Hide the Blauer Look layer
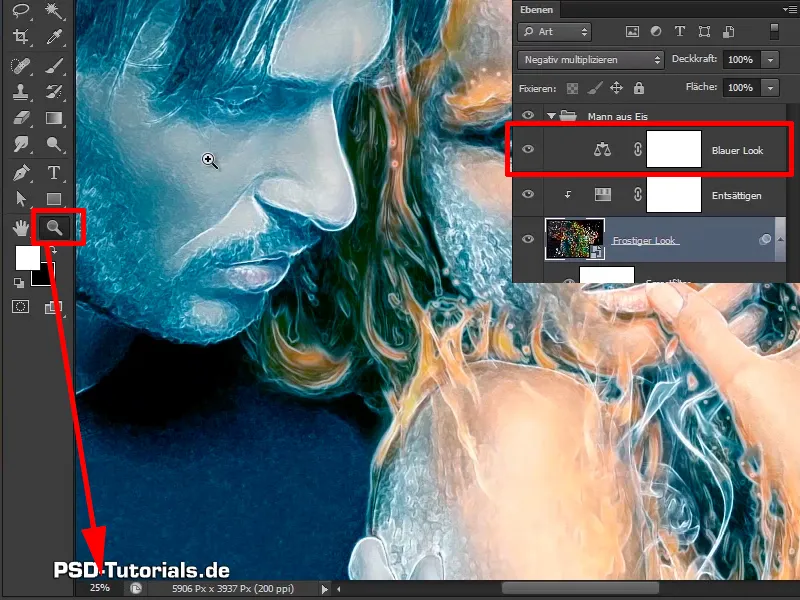The width and height of the screenshot is (800, 600). (528, 149)
